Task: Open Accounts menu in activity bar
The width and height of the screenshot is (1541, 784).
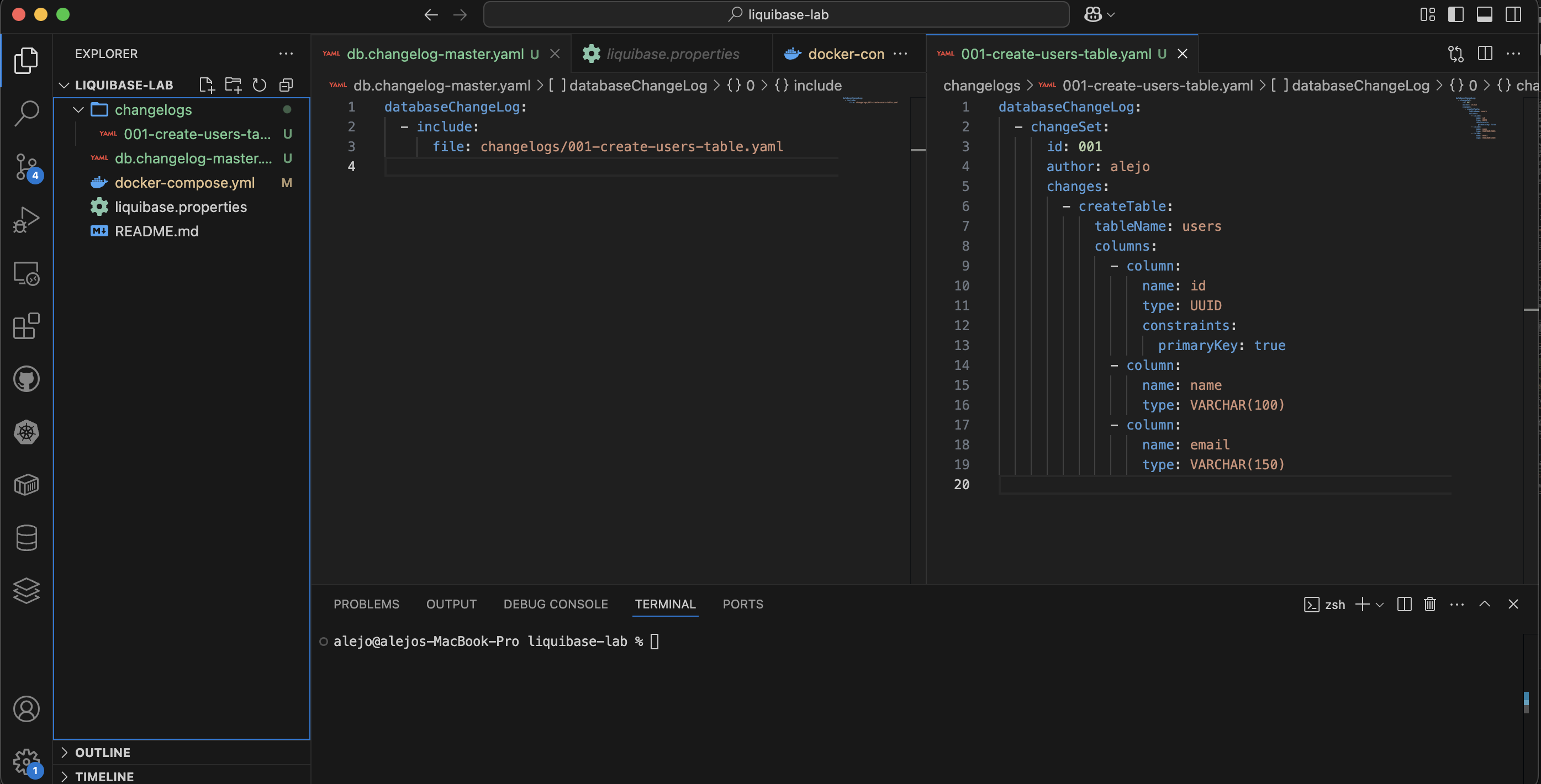Action: 27,709
